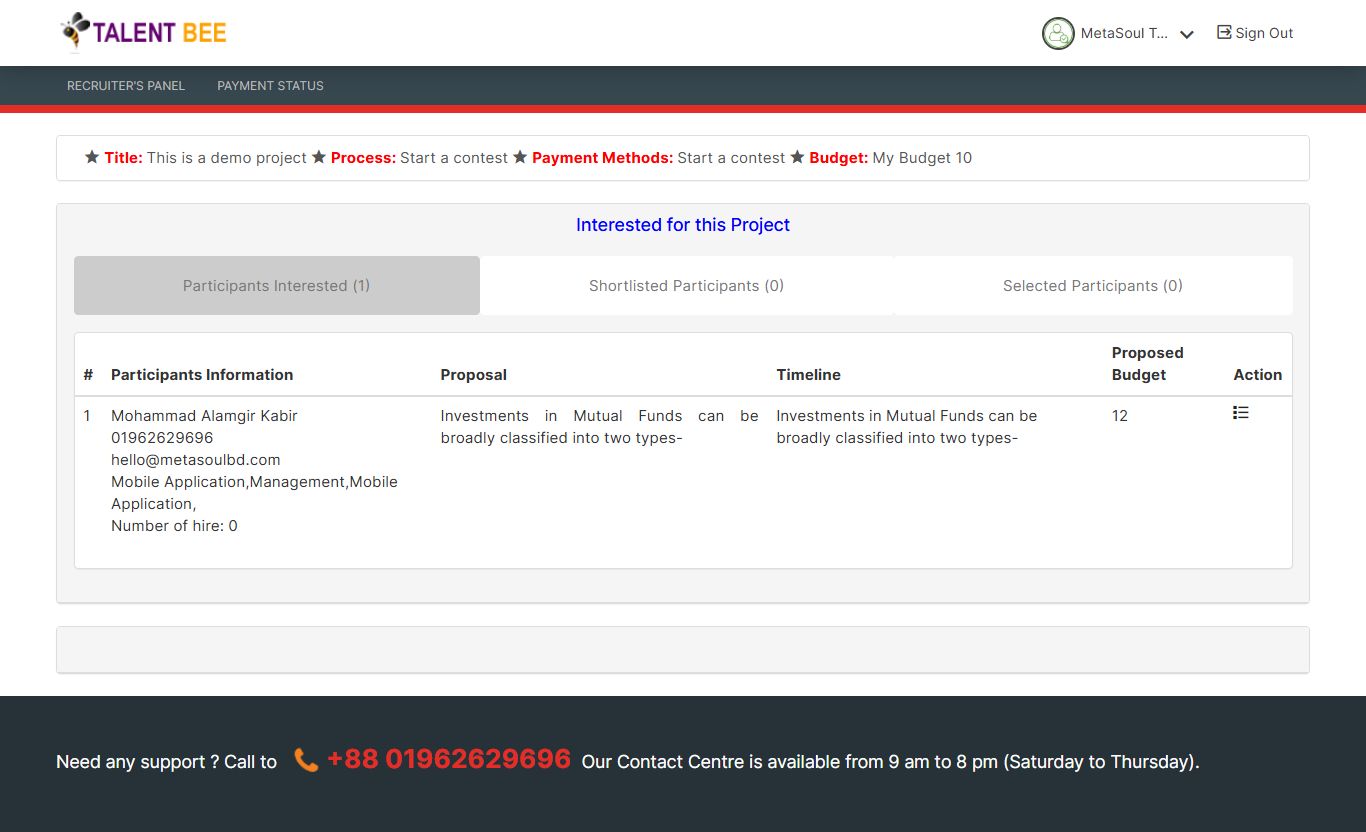The width and height of the screenshot is (1366, 832).
Task: Open the Payment Status menu
Action: pyautogui.click(x=270, y=86)
